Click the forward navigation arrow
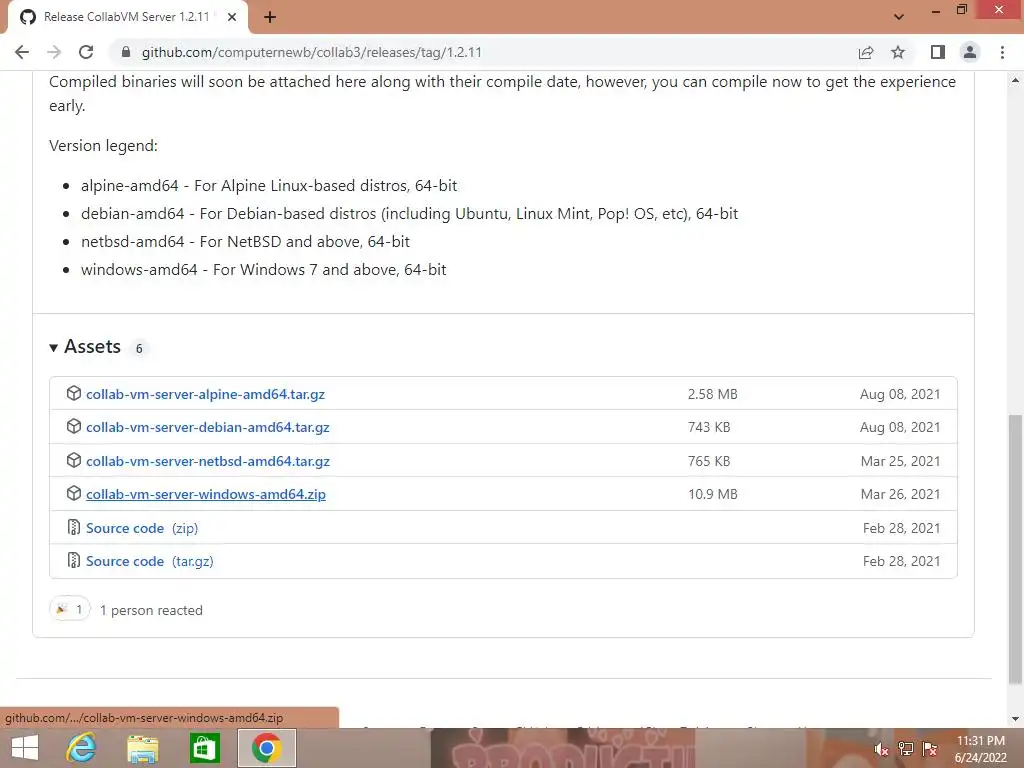 point(54,52)
